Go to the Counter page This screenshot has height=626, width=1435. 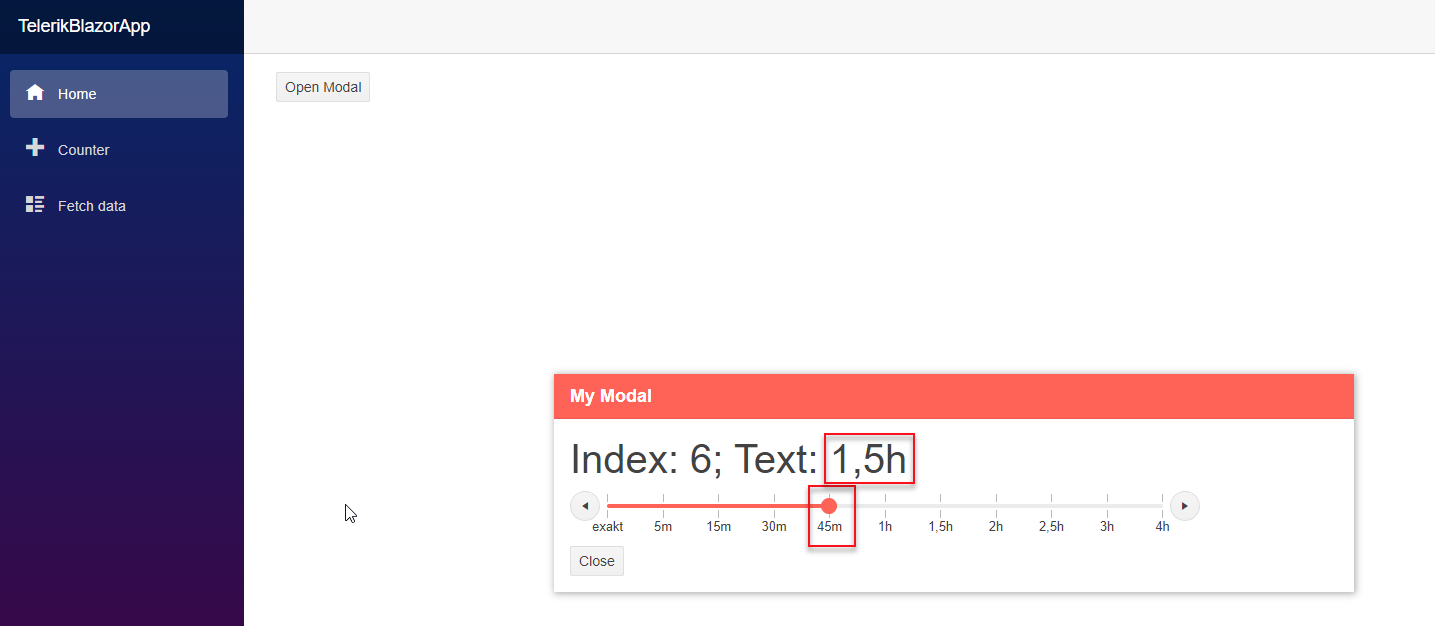83,150
